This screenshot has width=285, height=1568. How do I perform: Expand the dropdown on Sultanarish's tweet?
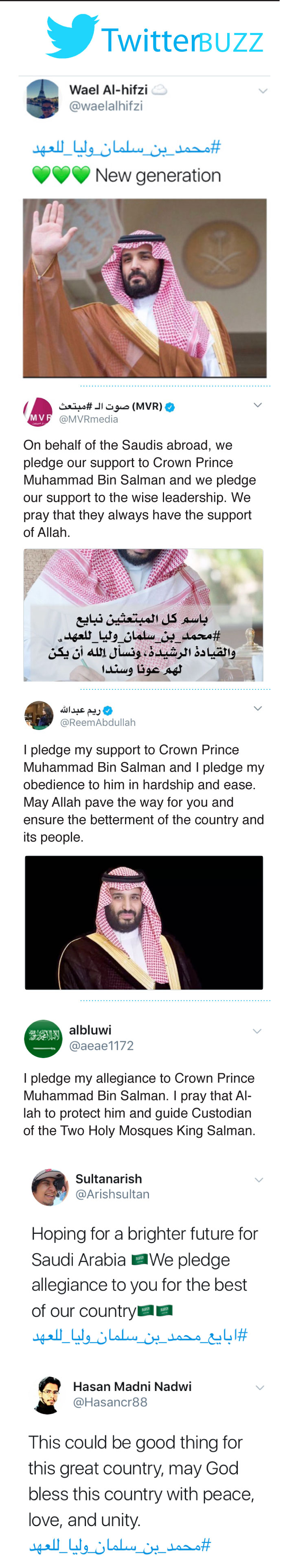[x=259, y=1180]
